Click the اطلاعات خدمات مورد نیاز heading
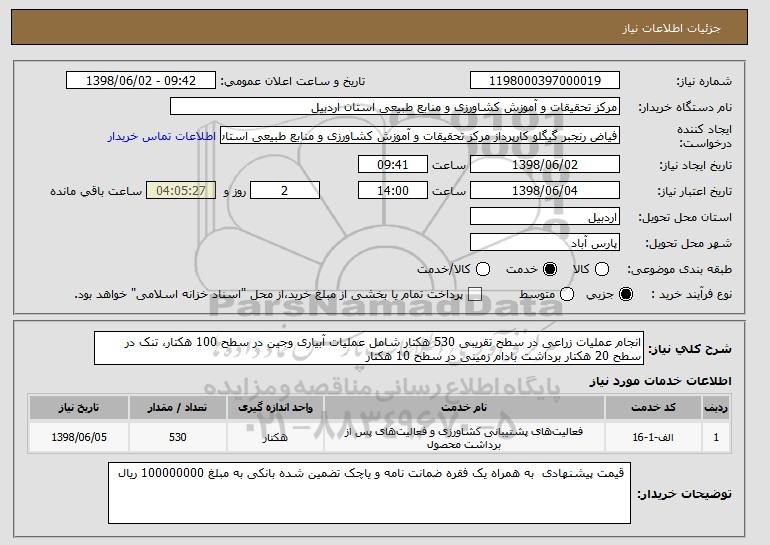Image resolution: width=770 pixels, height=545 pixels. [x=660, y=381]
